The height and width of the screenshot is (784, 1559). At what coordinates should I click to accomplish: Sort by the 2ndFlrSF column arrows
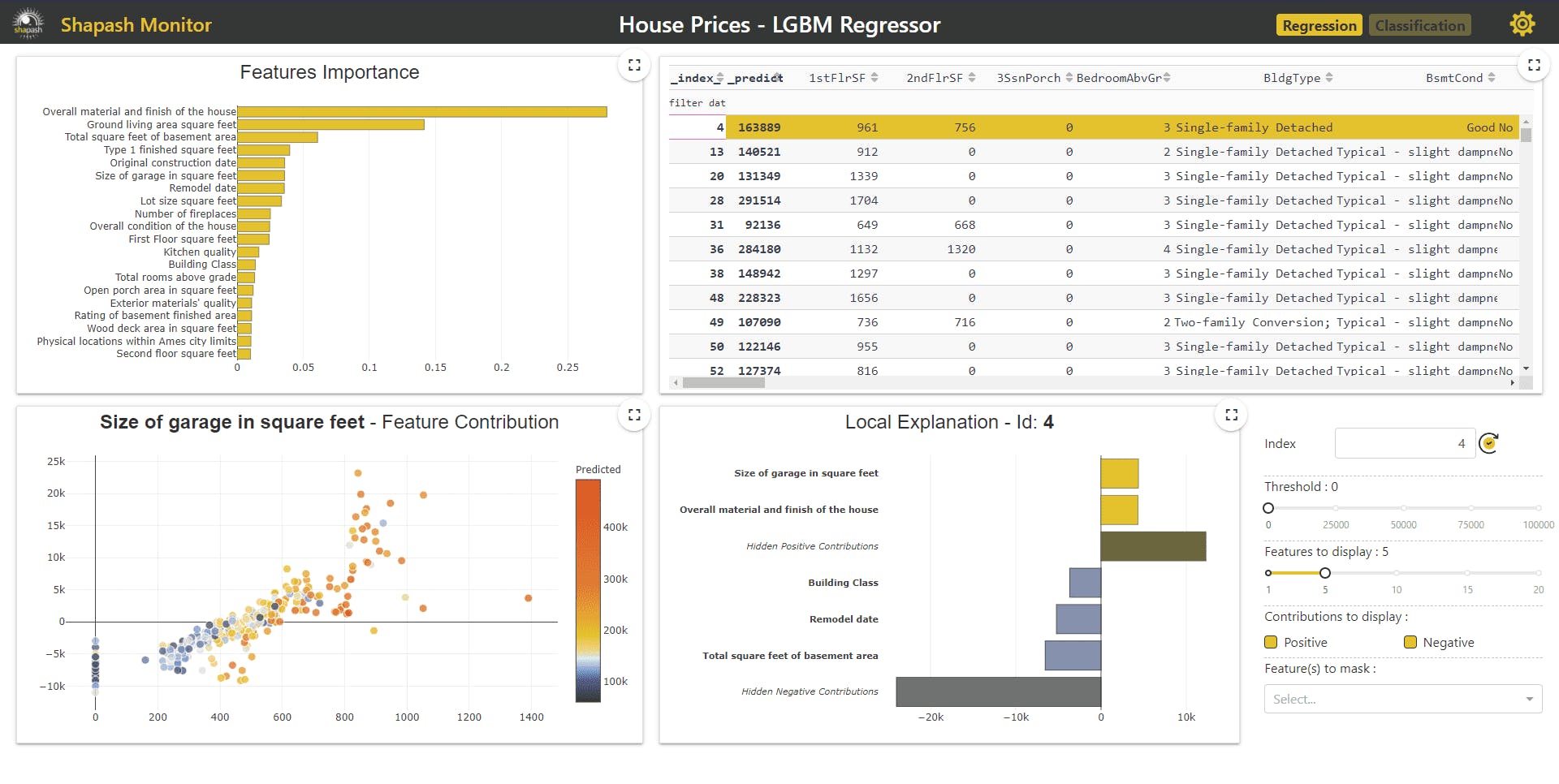972,78
